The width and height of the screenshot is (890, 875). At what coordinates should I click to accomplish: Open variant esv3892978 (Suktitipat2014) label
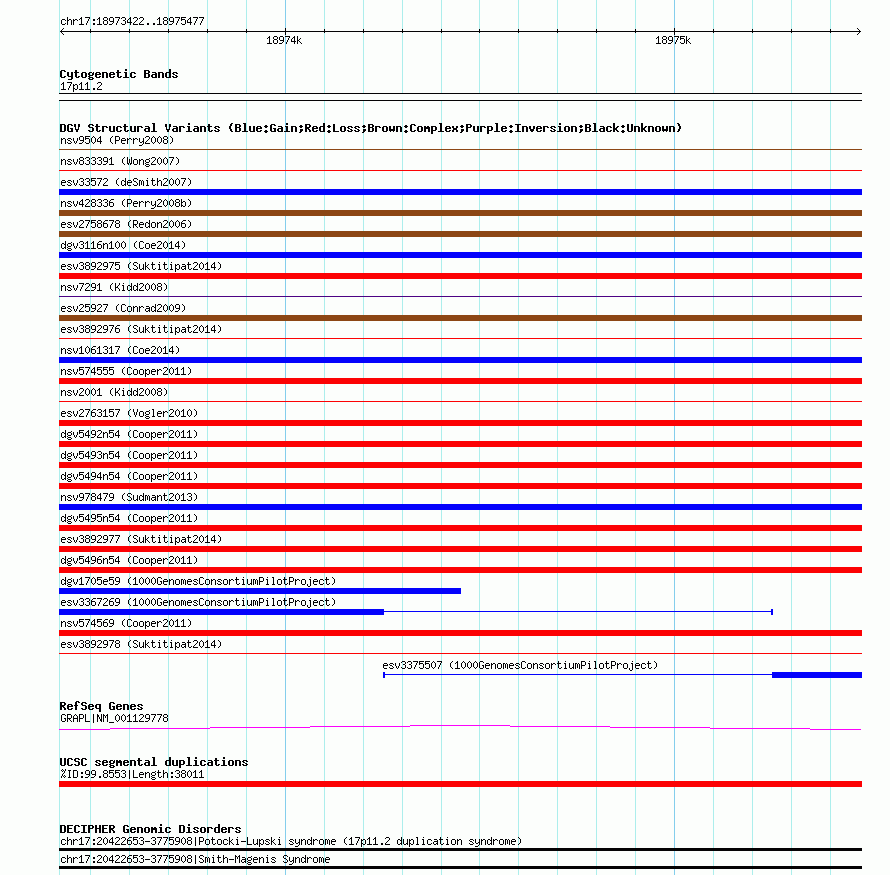point(141,644)
